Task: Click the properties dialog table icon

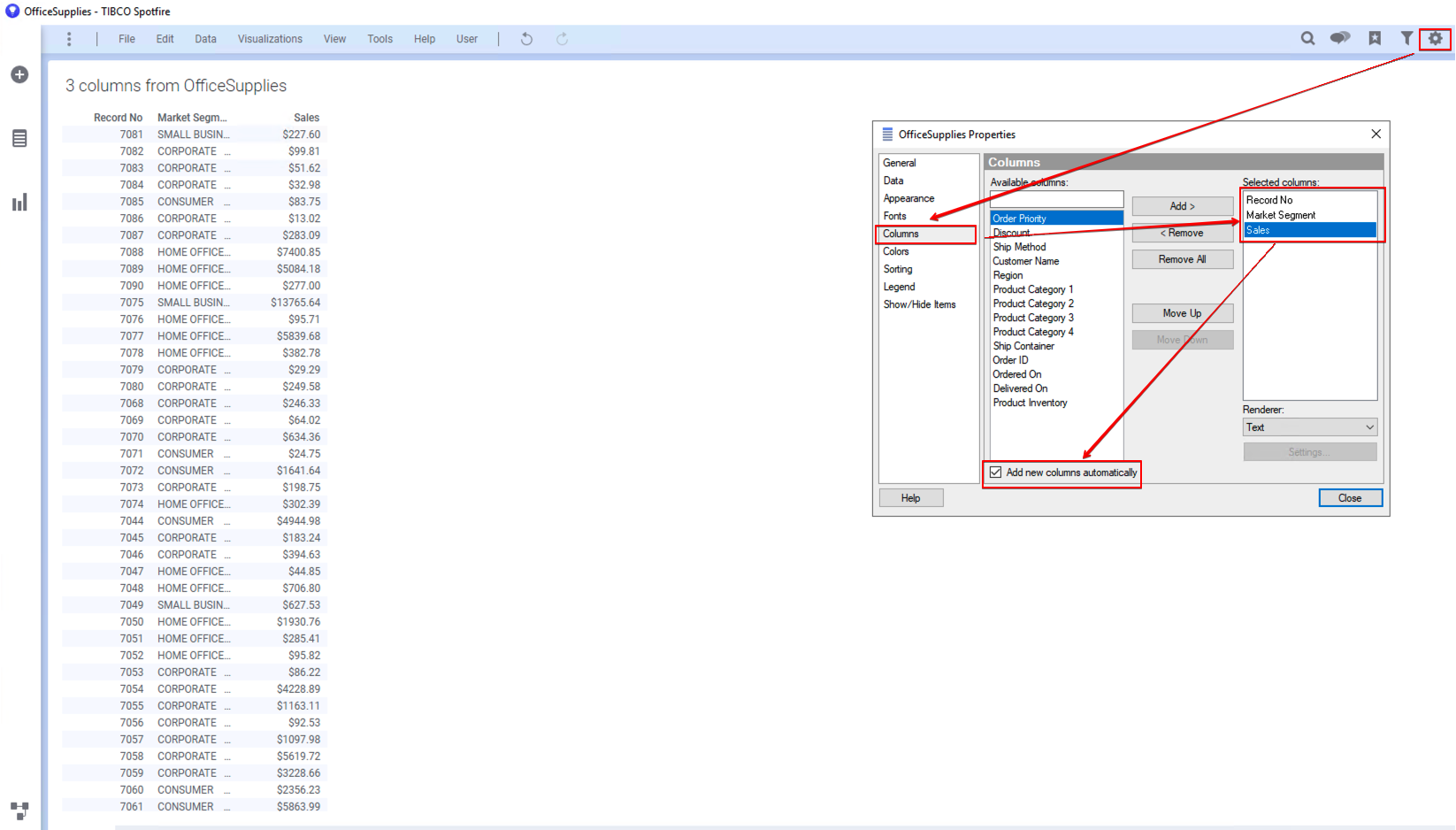Action: 887,134
